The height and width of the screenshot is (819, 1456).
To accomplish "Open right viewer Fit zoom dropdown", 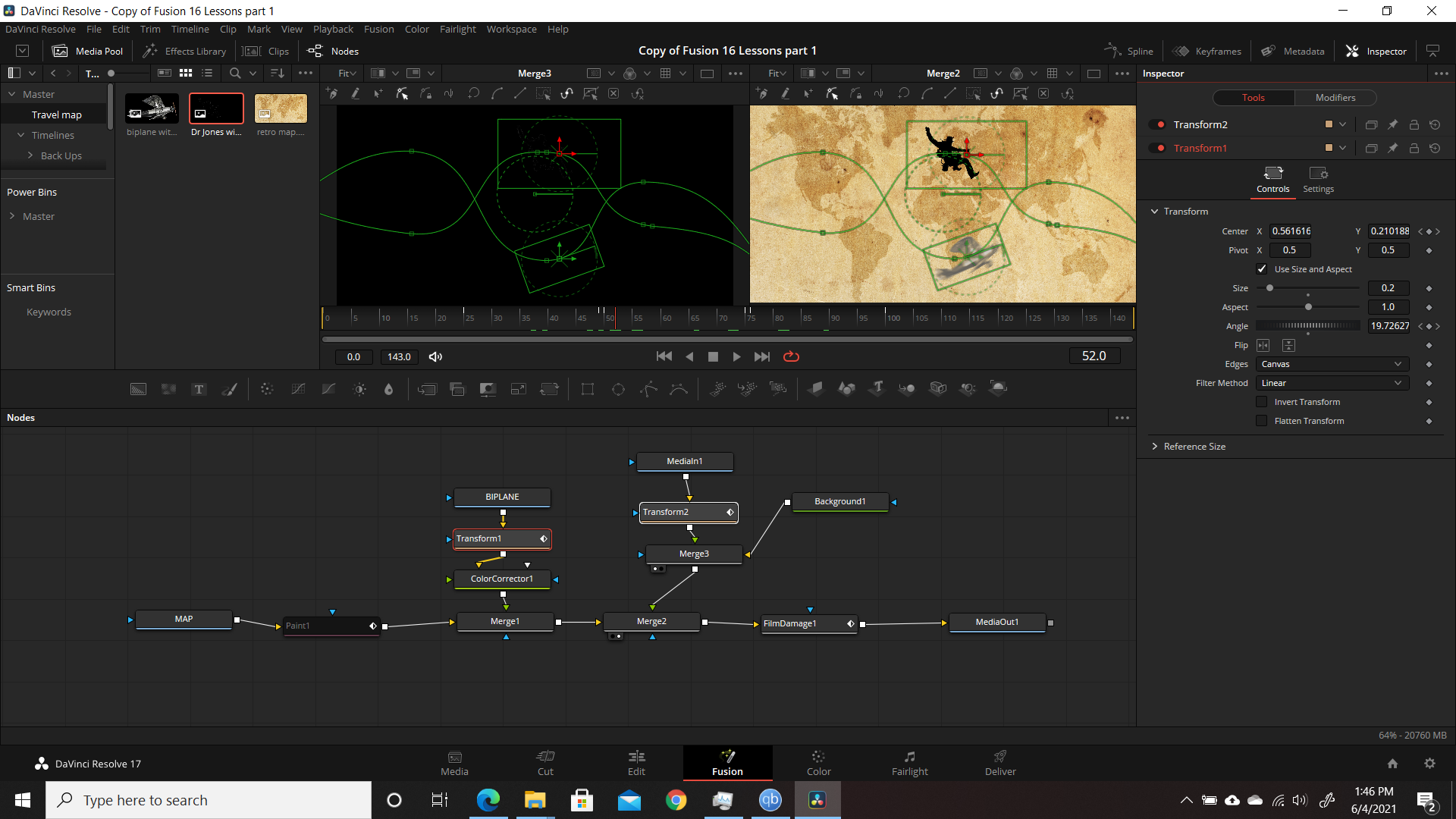I will (x=777, y=73).
